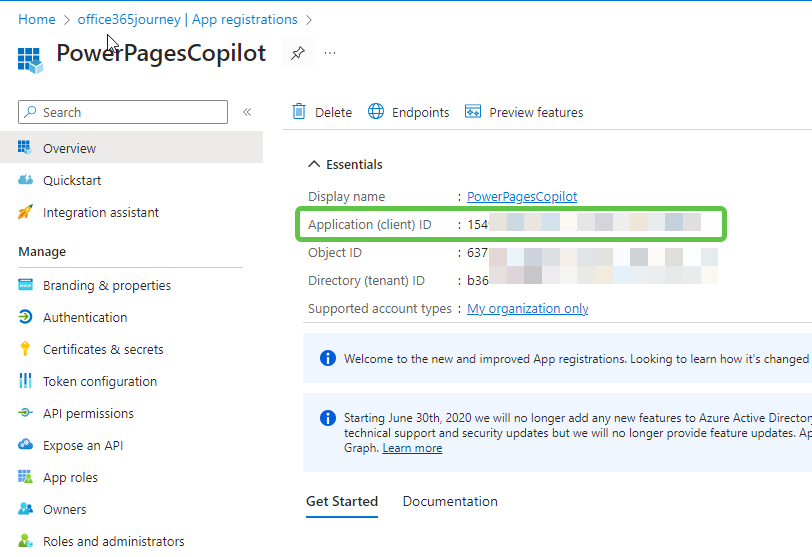Go to office365journey App registrations breadcrumb
This screenshot has width=812, height=557.
[187, 19]
